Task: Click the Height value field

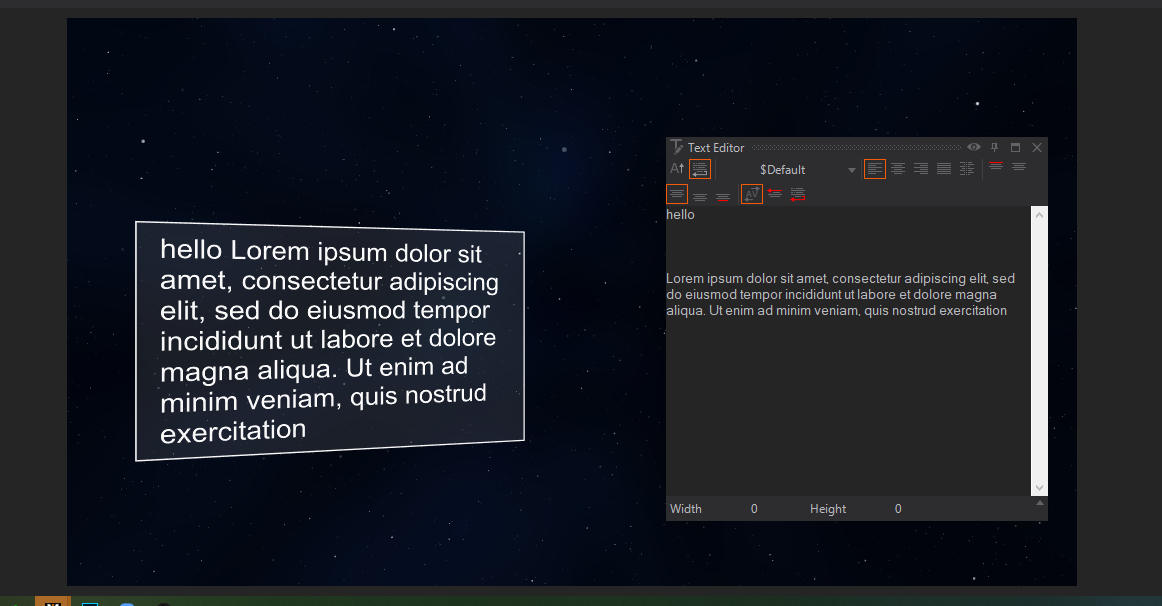Action: [897, 509]
